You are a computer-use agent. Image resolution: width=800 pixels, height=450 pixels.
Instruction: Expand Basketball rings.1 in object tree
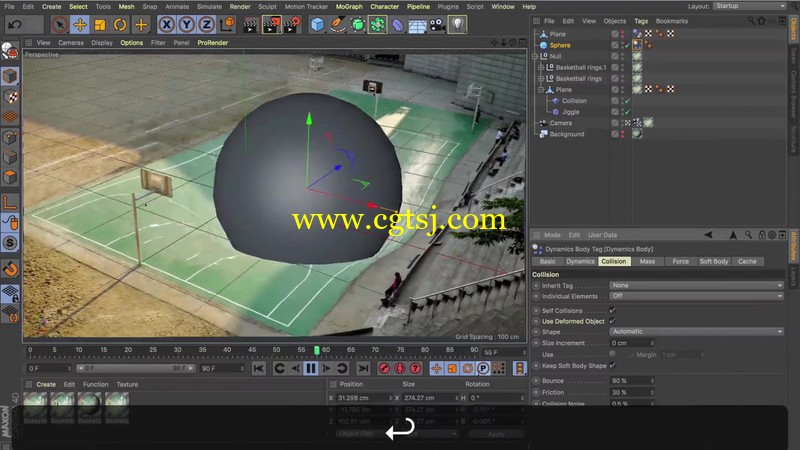[x=541, y=67]
